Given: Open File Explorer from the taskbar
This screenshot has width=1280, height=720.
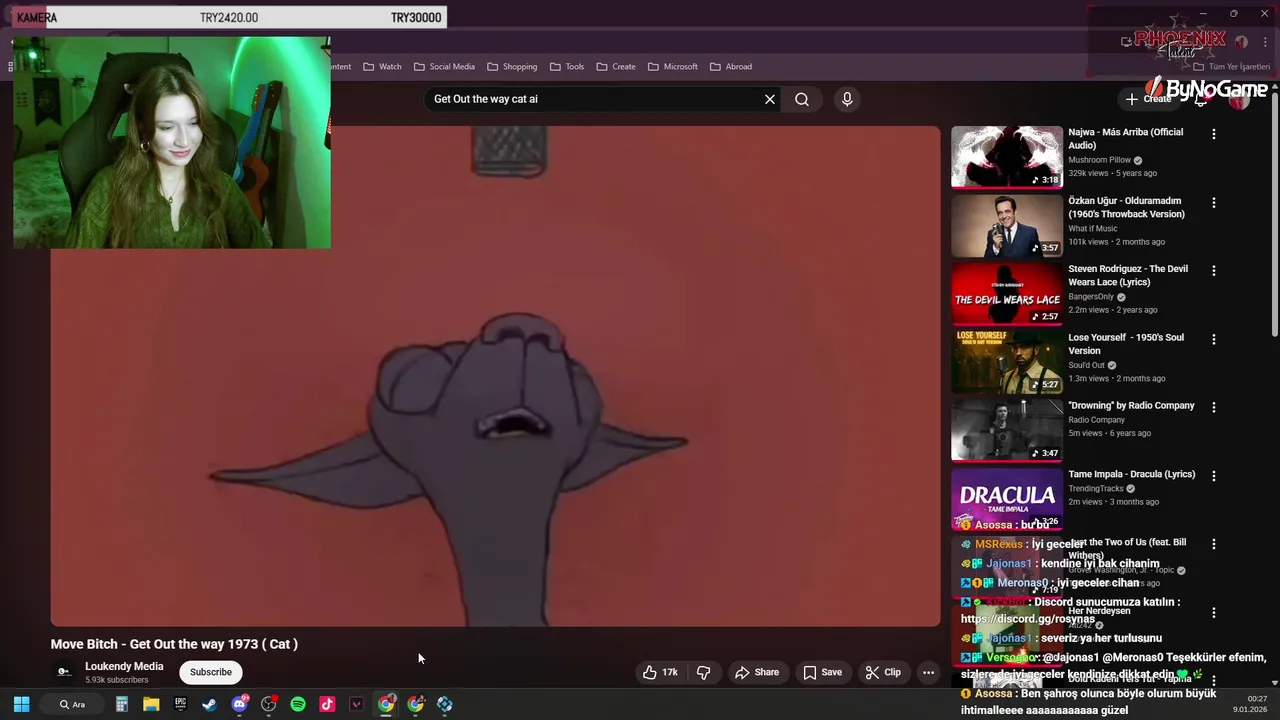Looking at the screenshot, I should [x=151, y=704].
